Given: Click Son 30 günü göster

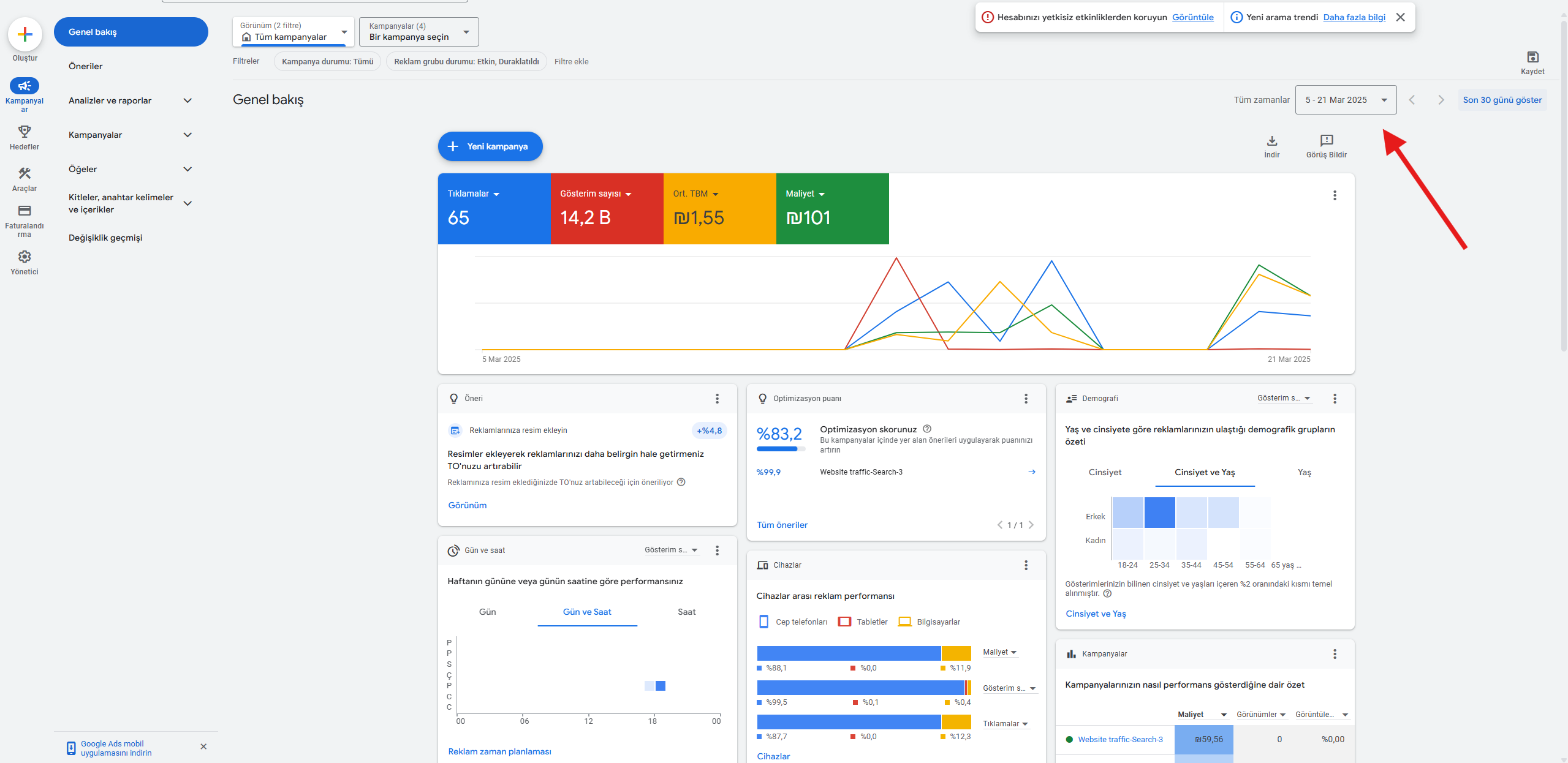Looking at the screenshot, I should coord(1502,100).
